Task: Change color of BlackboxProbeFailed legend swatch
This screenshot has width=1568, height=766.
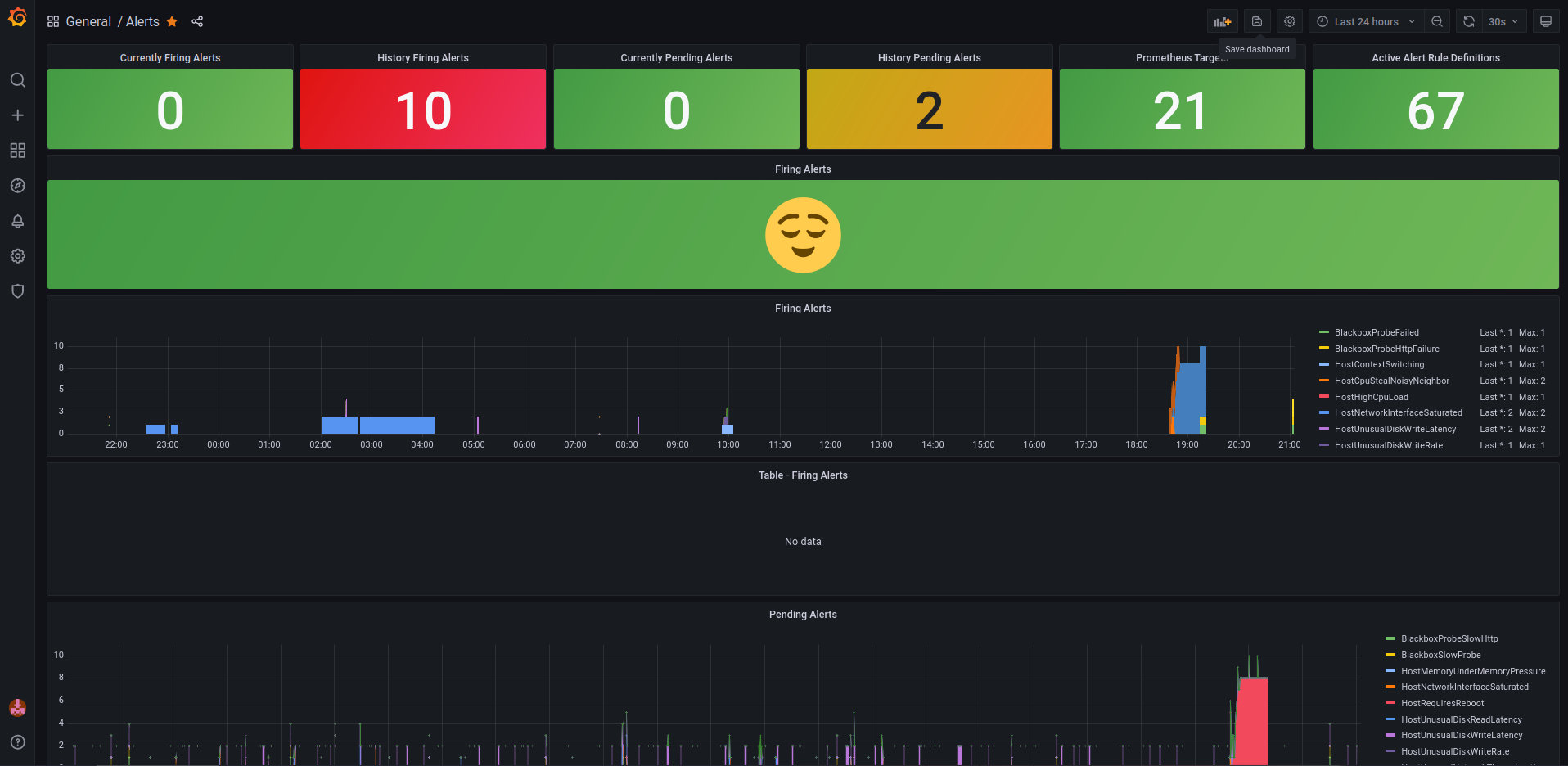Action: [1324, 332]
